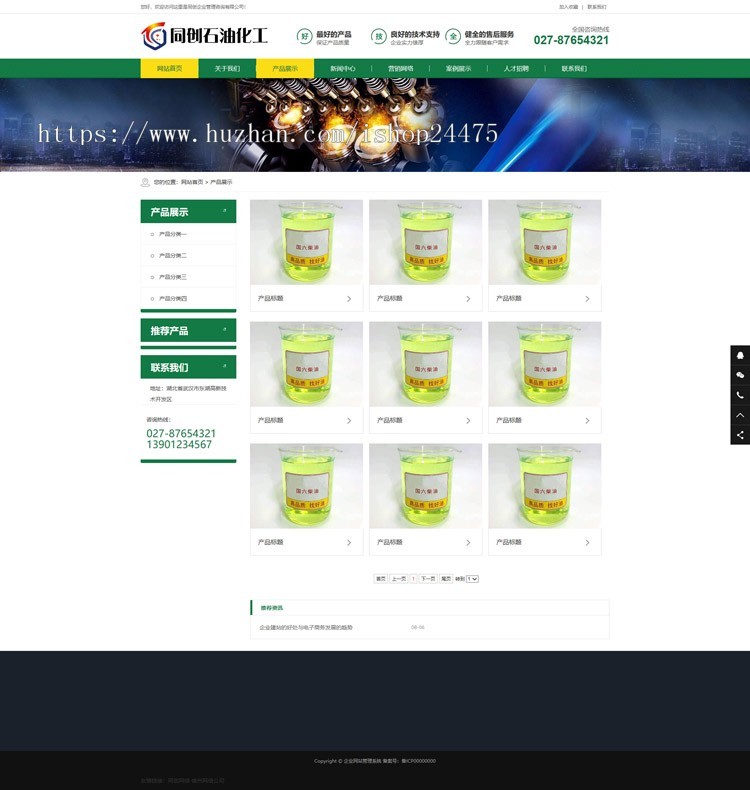Click the 尾页 pagination button
Screen dimensions: 750x790
pos(446,579)
